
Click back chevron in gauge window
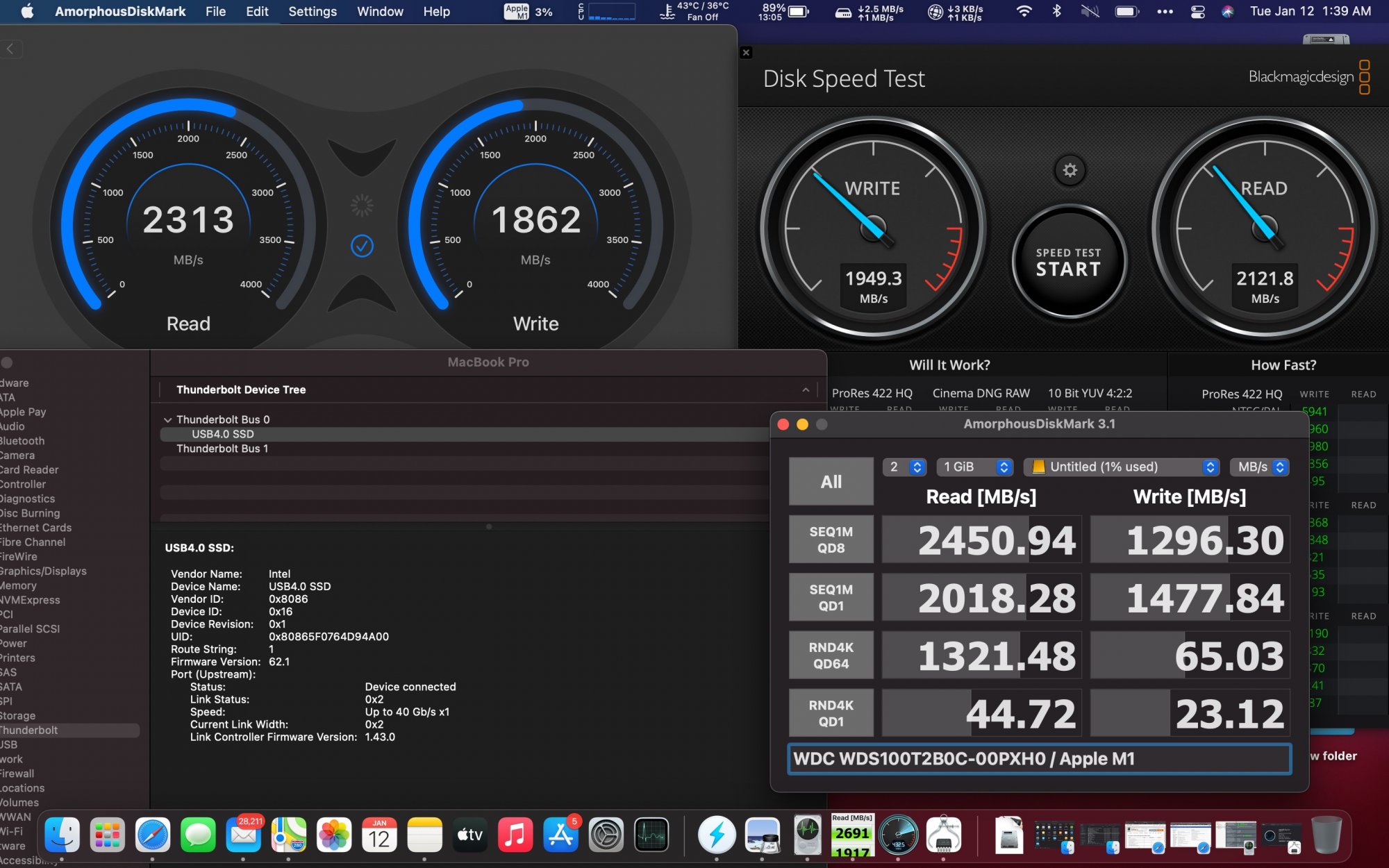pos(11,49)
